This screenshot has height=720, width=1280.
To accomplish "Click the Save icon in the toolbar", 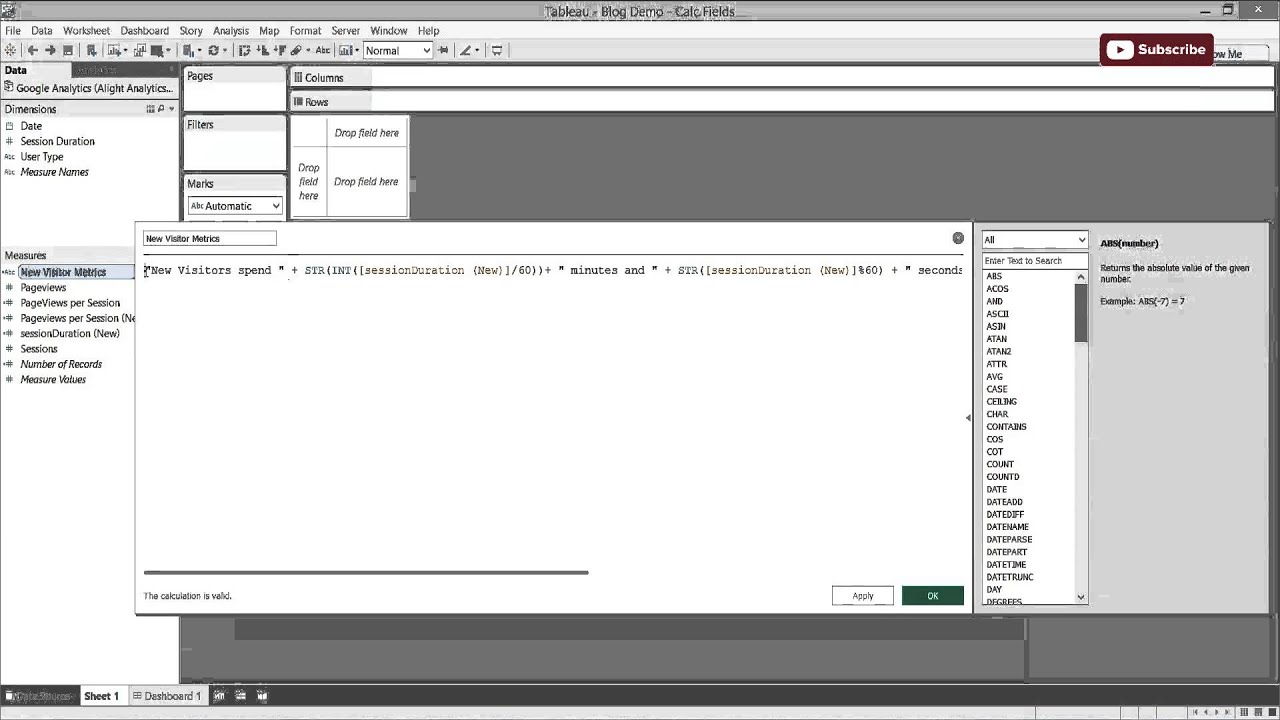I will [68, 50].
